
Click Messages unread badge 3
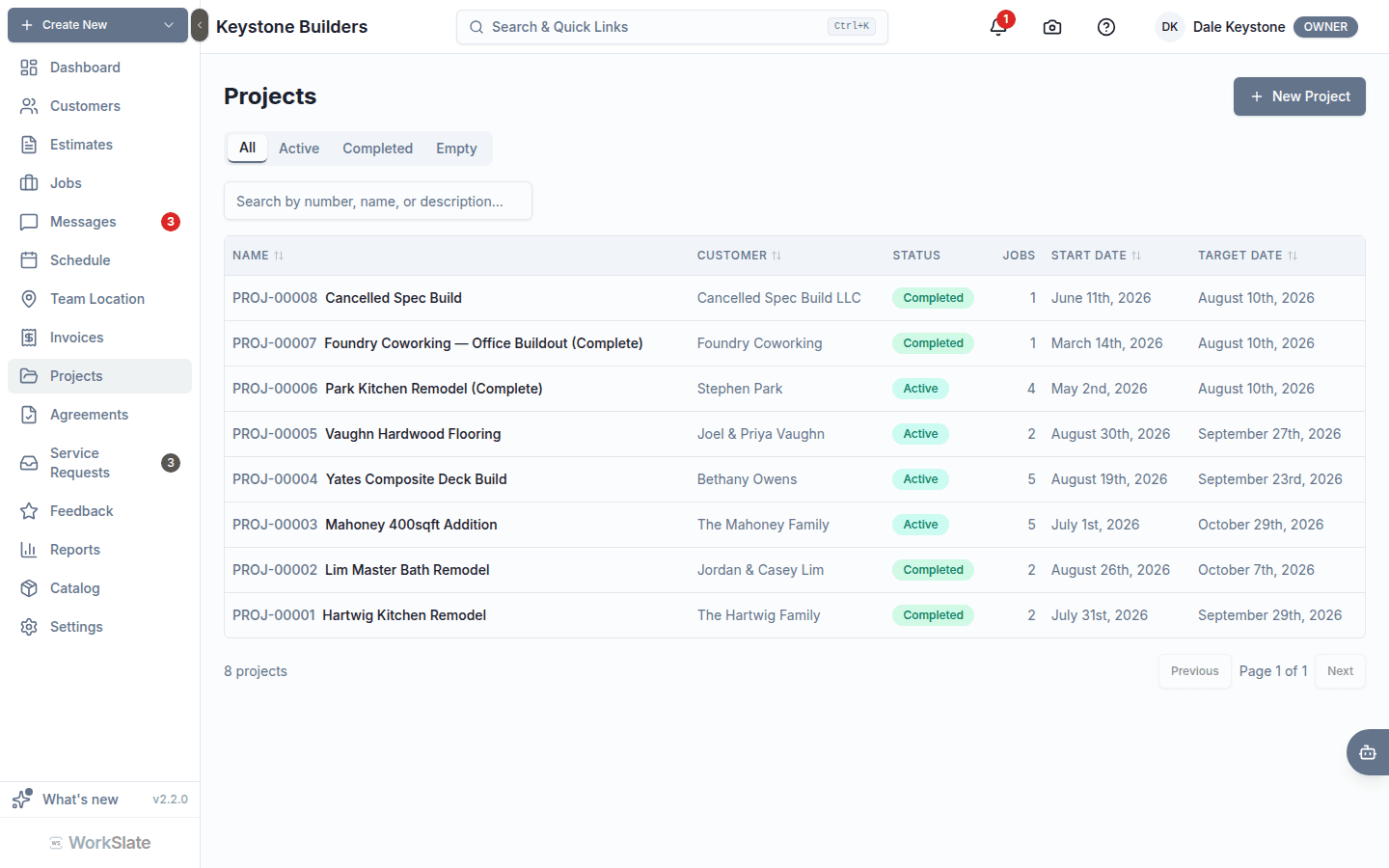[x=171, y=222]
